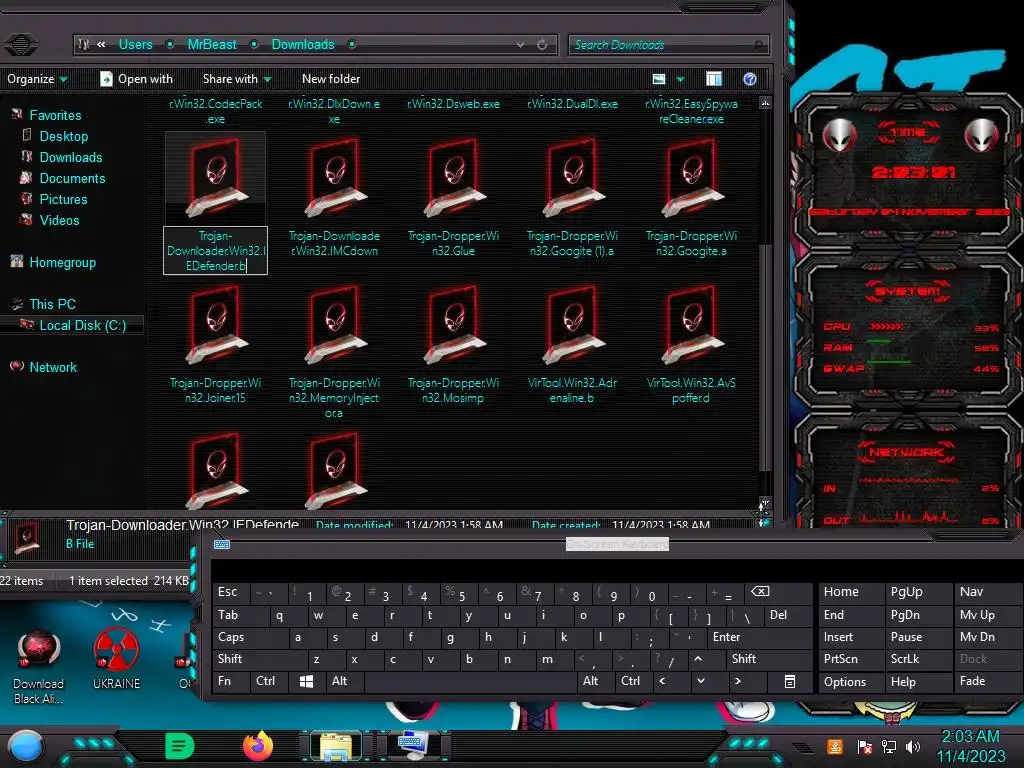Click Open with in toolbar
The height and width of the screenshot is (768, 1024).
click(x=136, y=79)
